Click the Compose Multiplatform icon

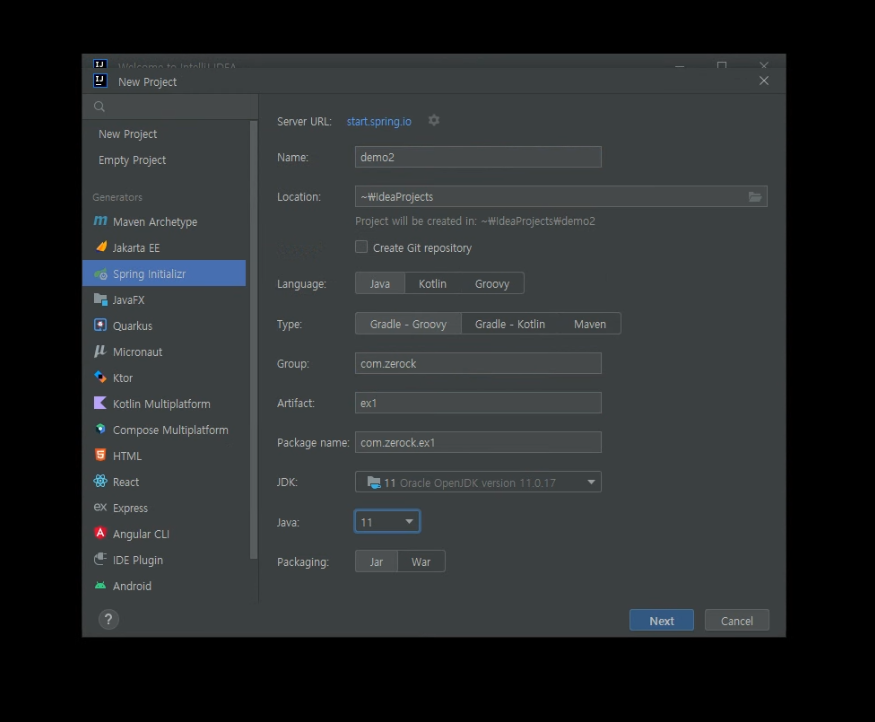tap(100, 430)
